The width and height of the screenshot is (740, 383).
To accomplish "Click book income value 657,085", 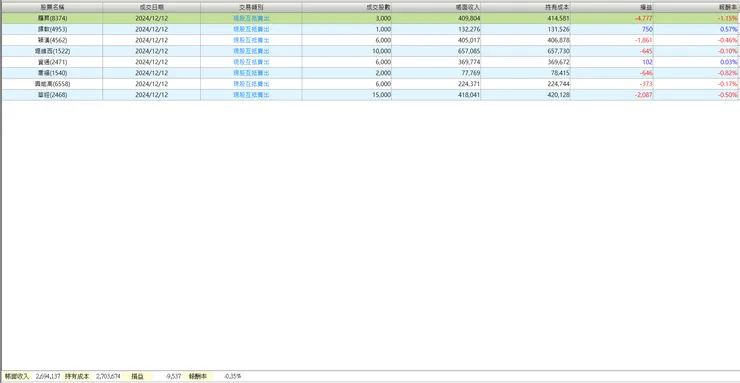I will click(x=470, y=51).
